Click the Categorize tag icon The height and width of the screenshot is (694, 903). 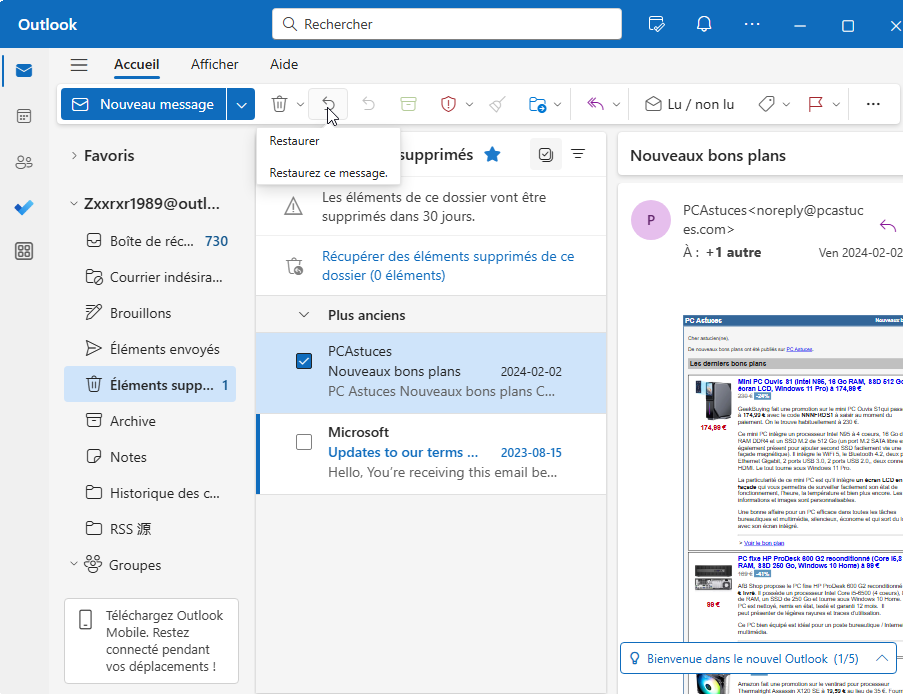[x=767, y=104]
